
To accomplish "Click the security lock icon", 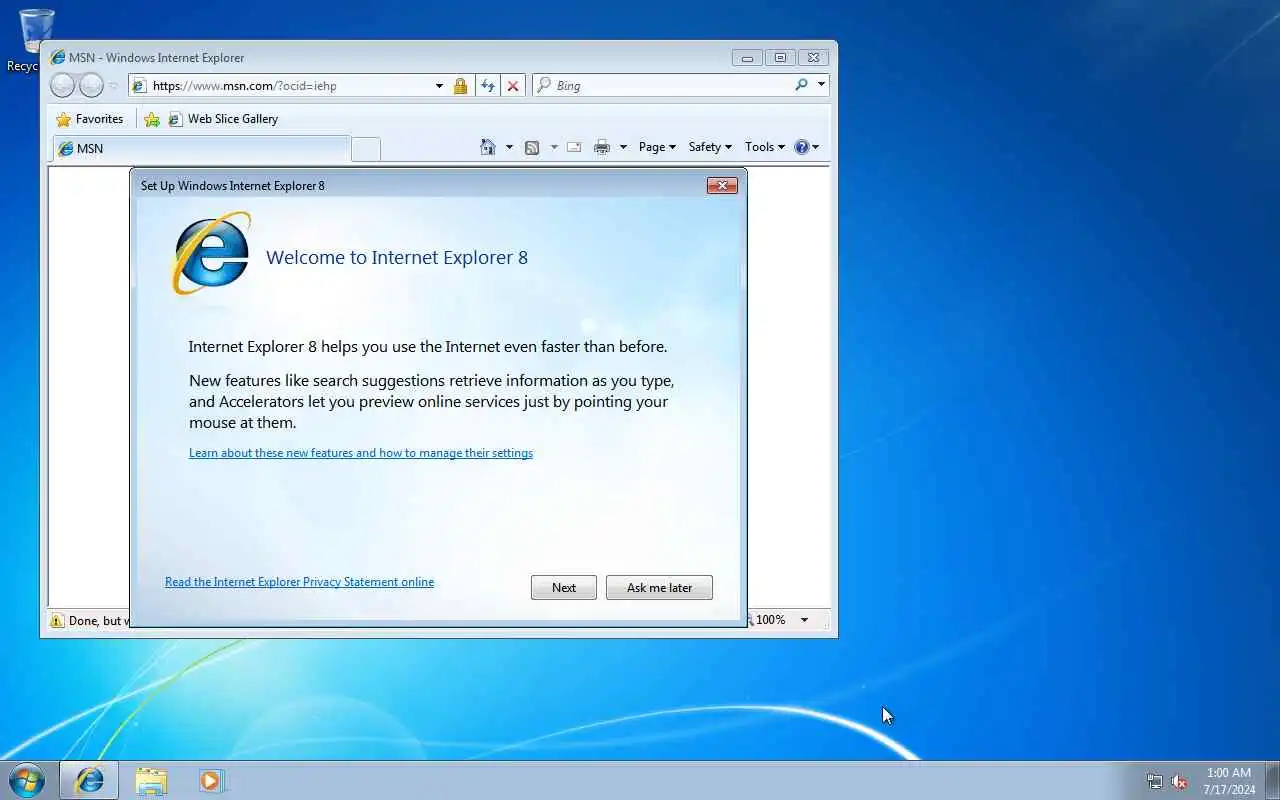I will pyautogui.click(x=460, y=86).
